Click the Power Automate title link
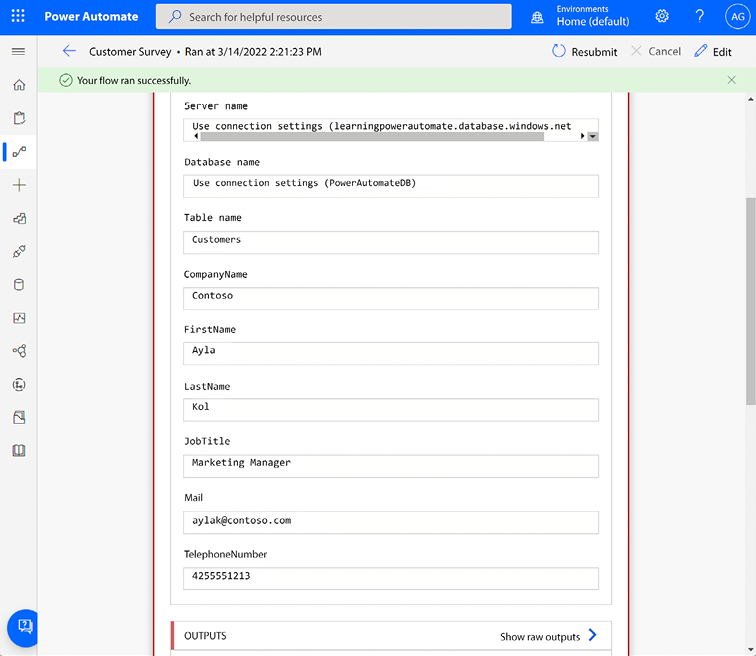 pyautogui.click(x=91, y=16)
